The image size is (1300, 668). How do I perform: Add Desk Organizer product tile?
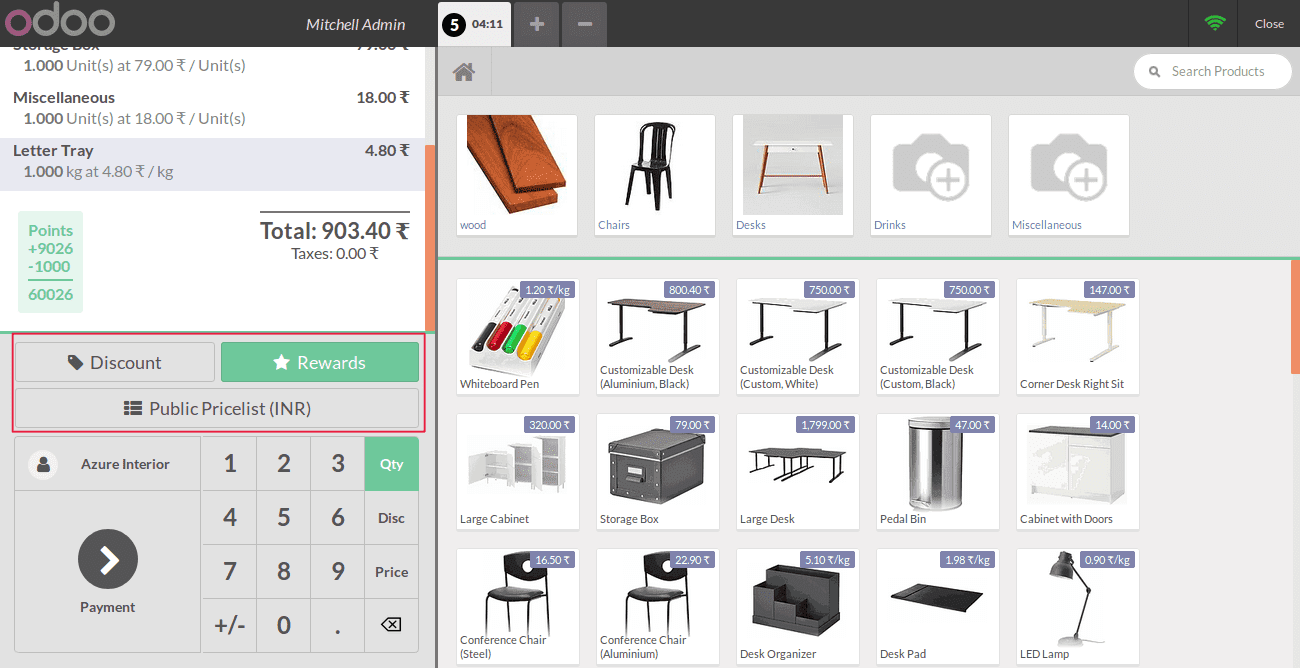click(797, 606)
